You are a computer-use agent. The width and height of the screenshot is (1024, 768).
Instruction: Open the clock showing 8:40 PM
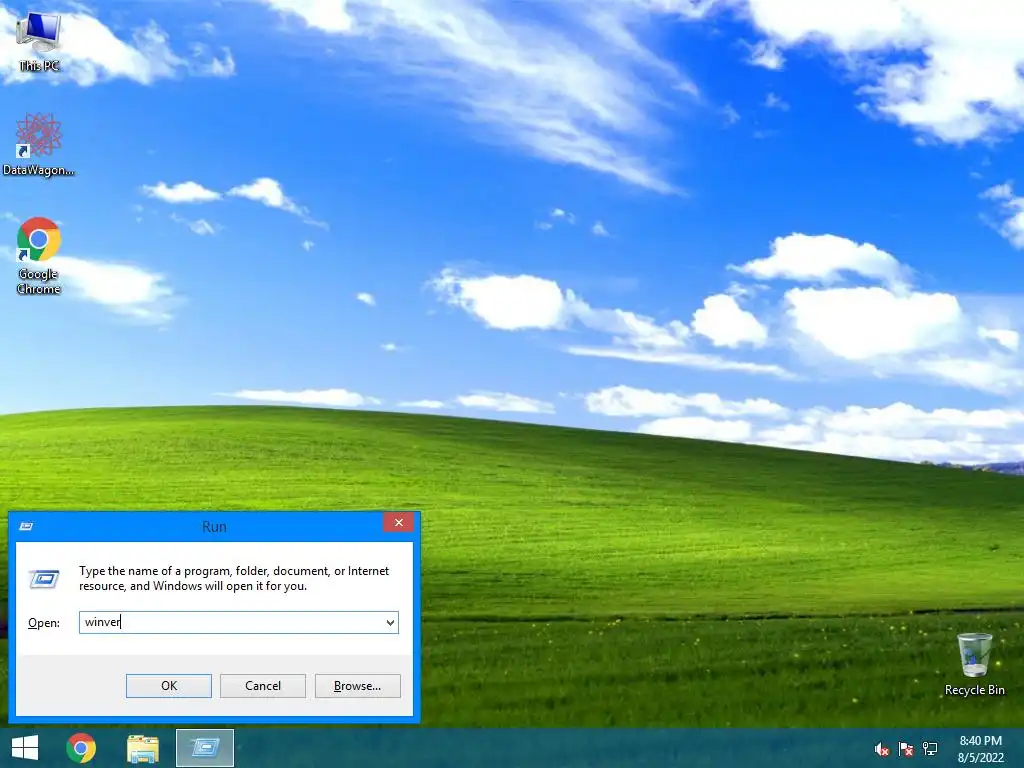(980, 749)
